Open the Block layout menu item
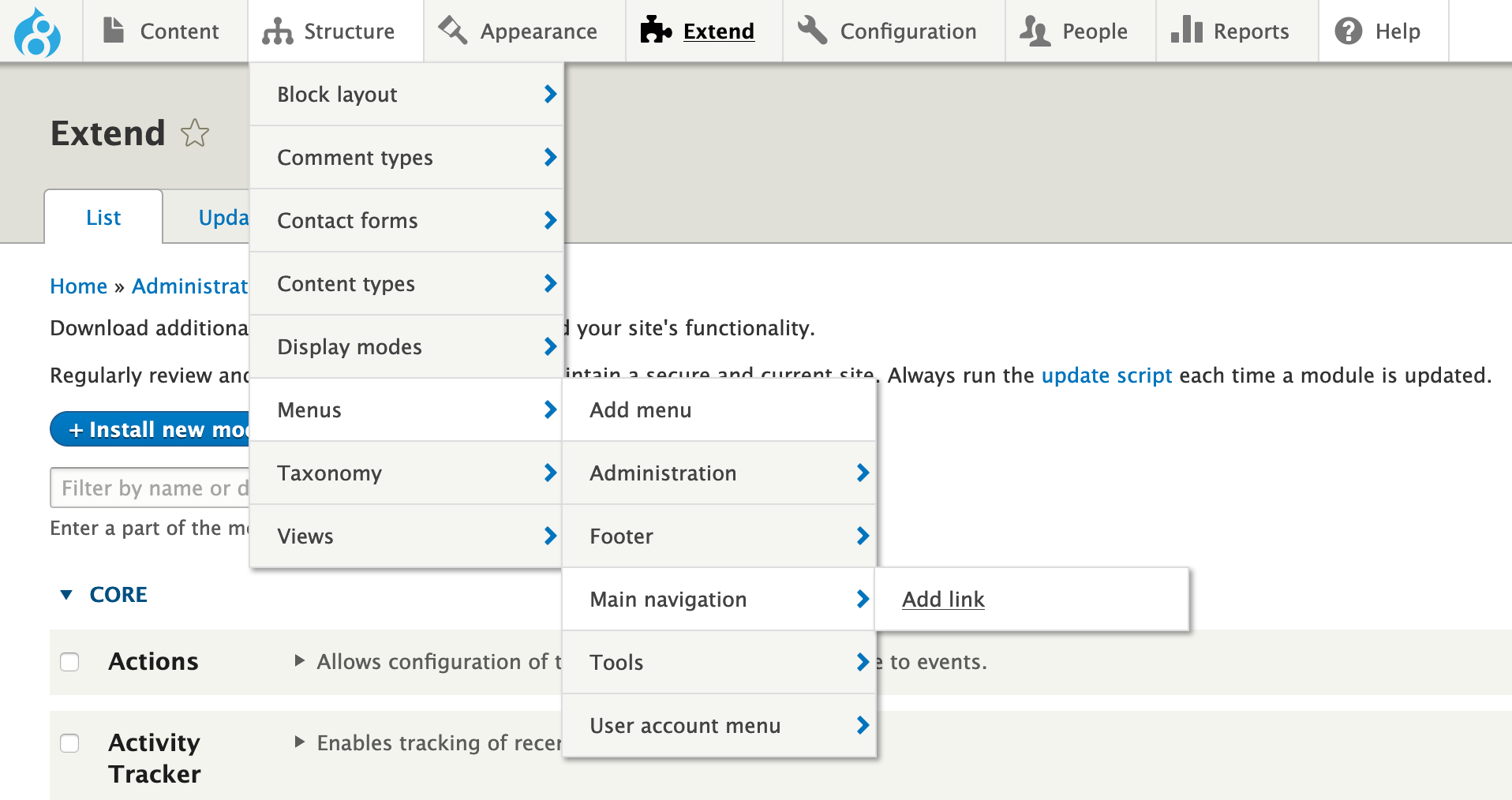1512x800 pixels. pyautogui.click(x=406, y=94)
